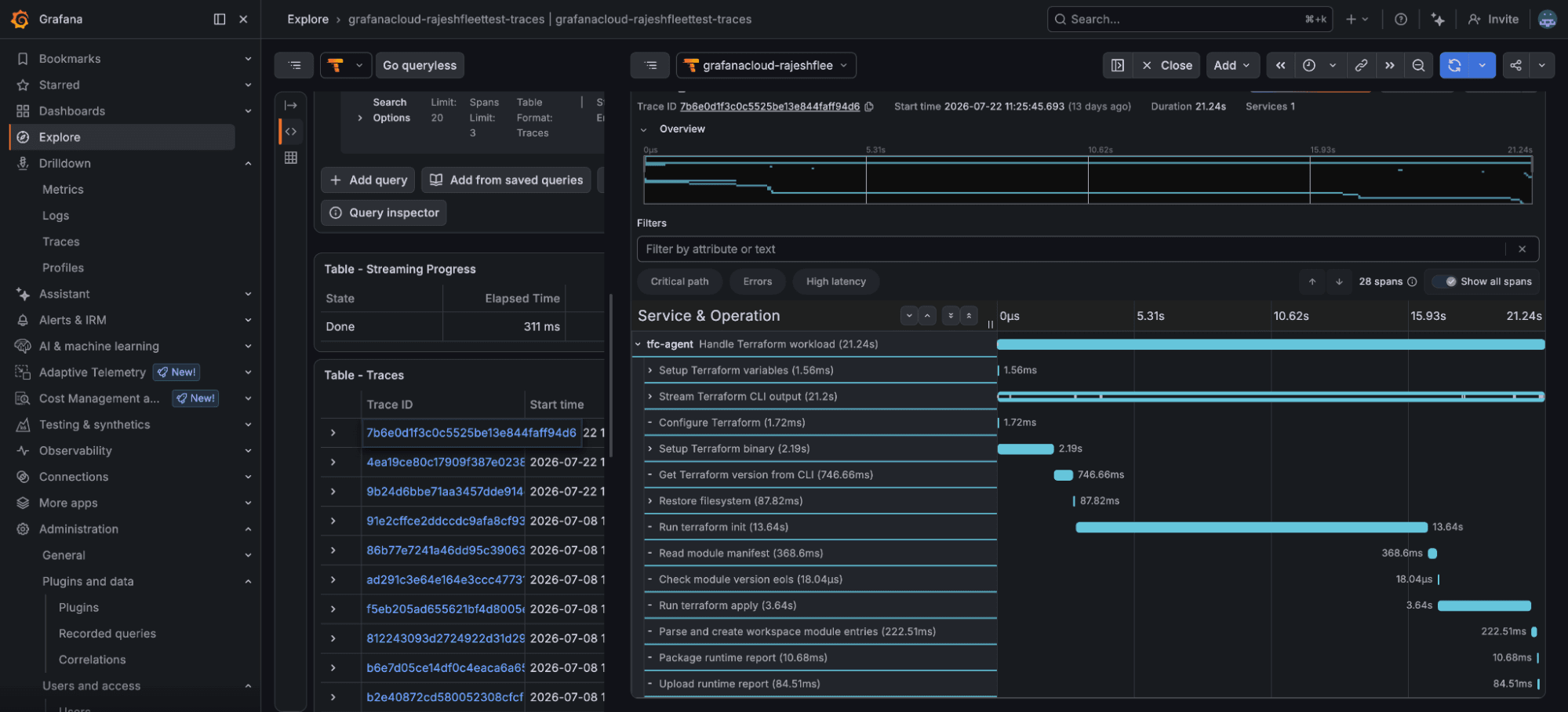Expand the Setup Terraform binary span
The height and width of the screenshot is (712, 1568).
pos(650,449)
